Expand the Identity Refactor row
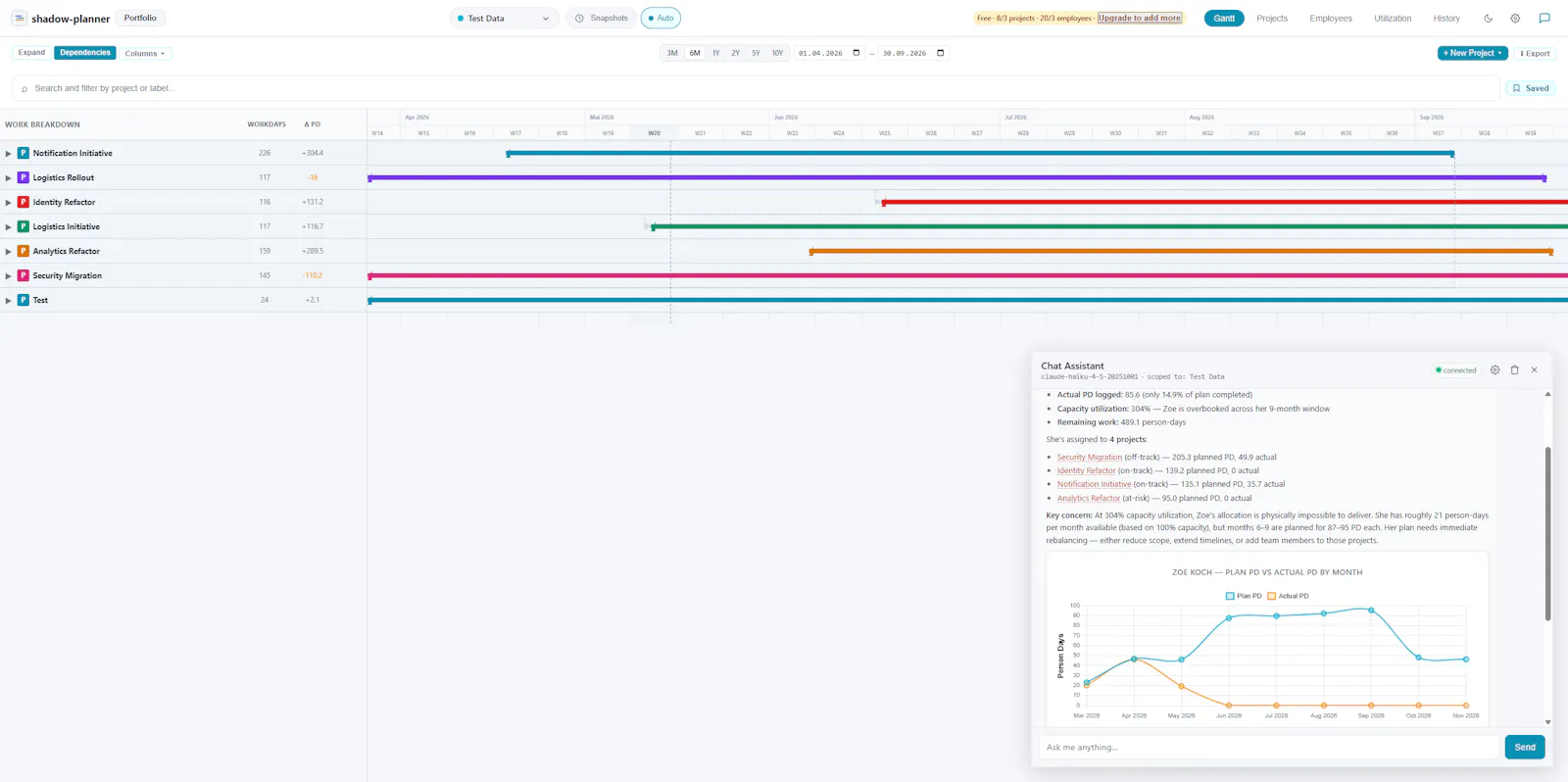Screen dimensions: 1568x782 coord(8,202)
